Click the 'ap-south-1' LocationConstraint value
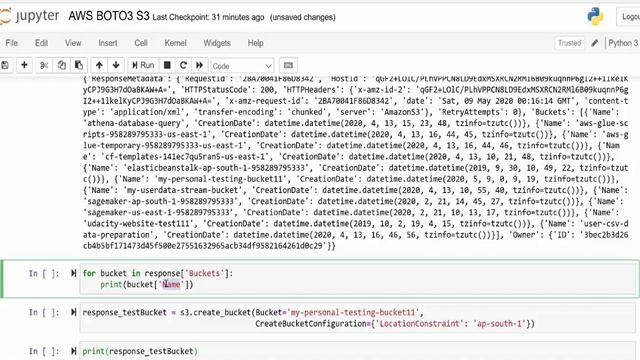This screenshot has width=640, height=360. 499,324
